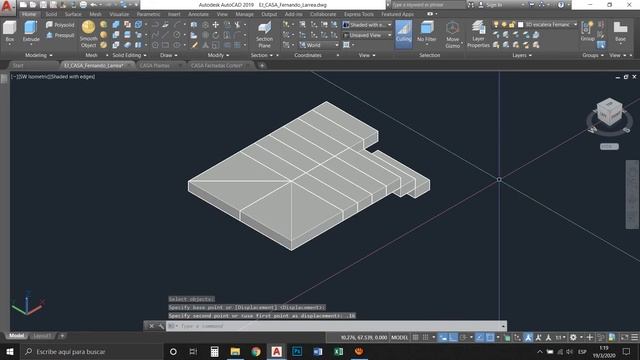Open the Express Tools ribbon tab
640x360 pixels.
[358, 14]
